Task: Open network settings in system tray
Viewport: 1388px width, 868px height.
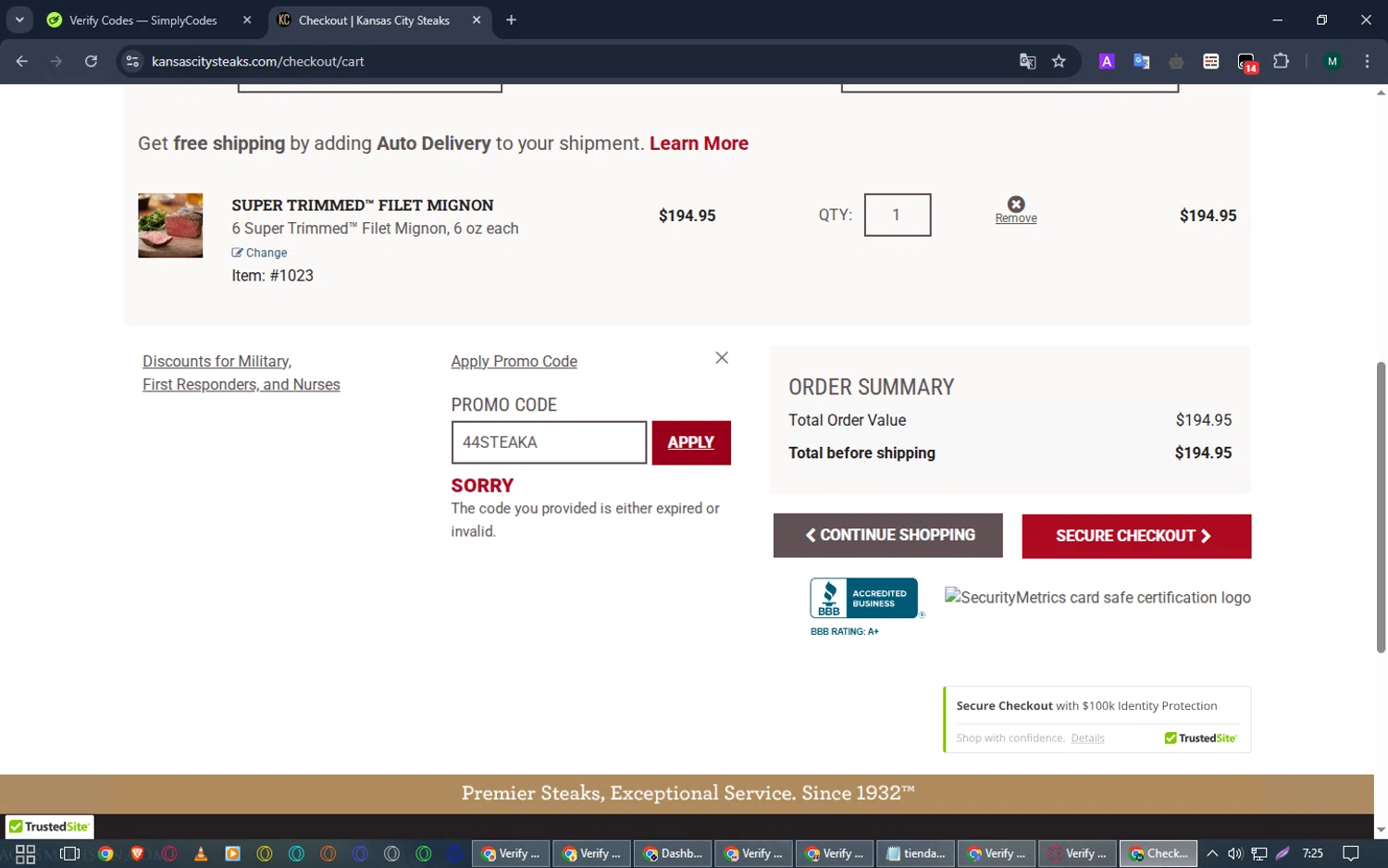Action: [x=1258, y=853]
